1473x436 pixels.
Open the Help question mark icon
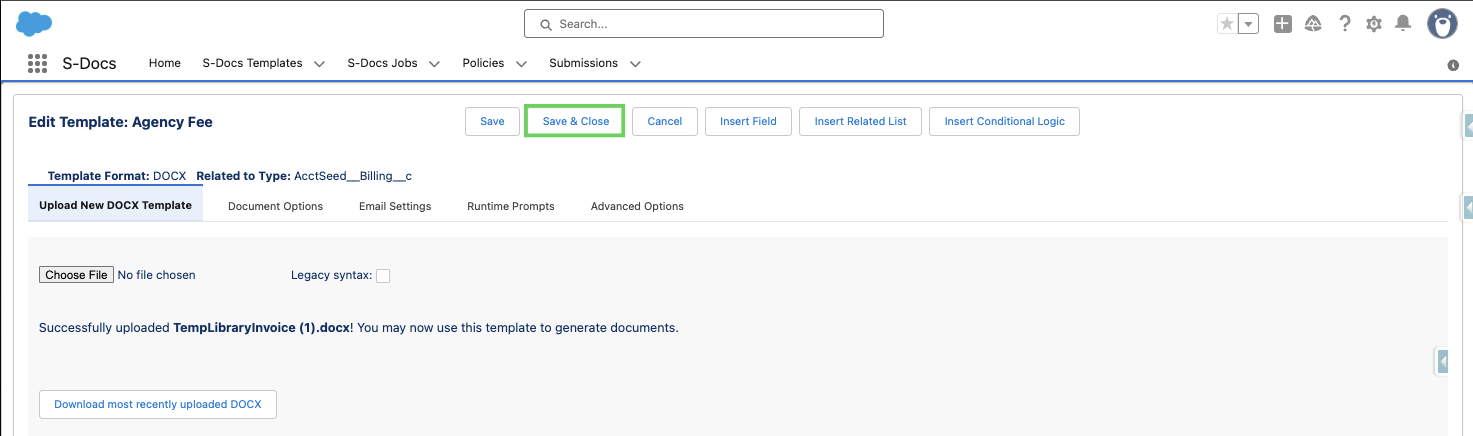click(1345, 24)
